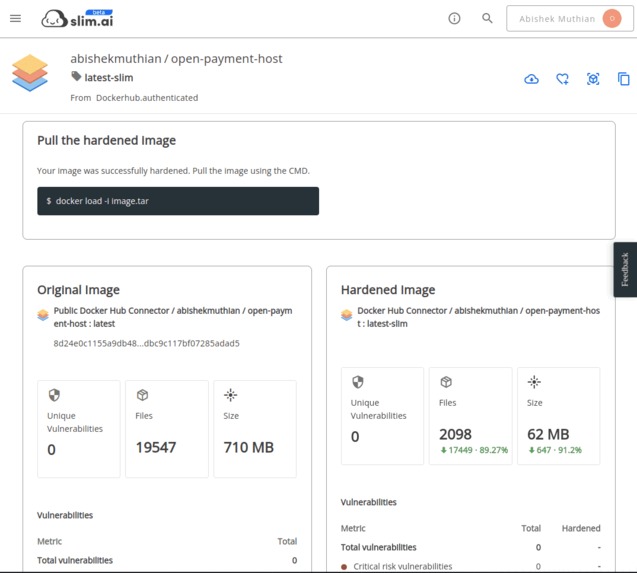Click the 19547 files value
Screen dimensions: 637x573
click(x=156, y=447)
